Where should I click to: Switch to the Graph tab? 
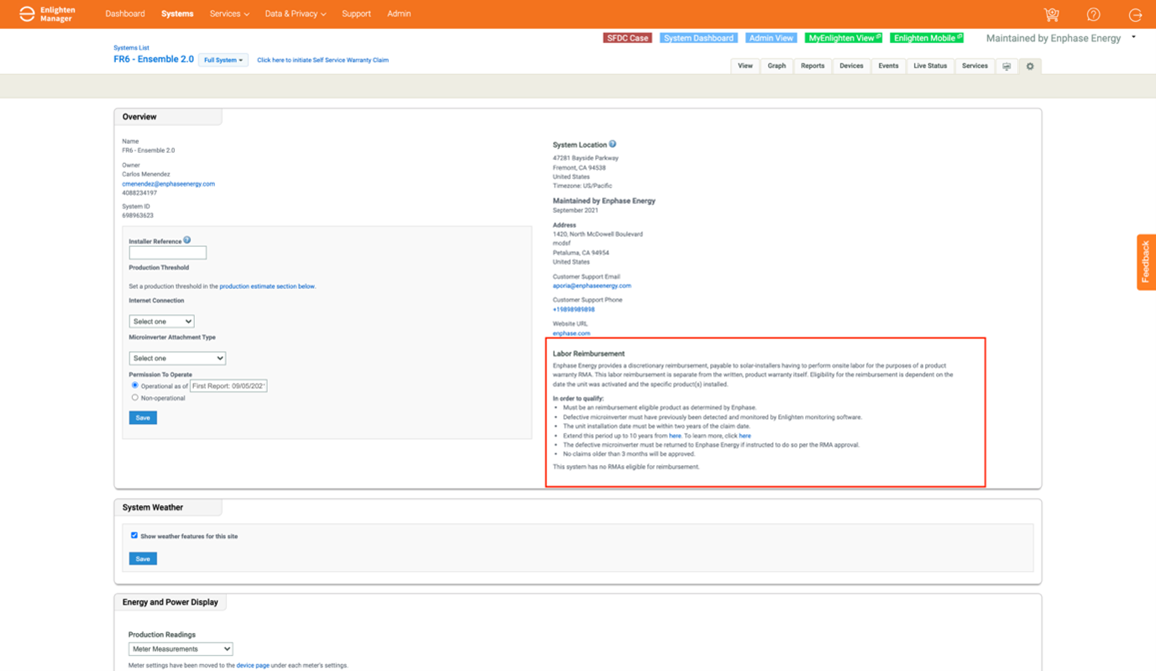pos(776,66)
